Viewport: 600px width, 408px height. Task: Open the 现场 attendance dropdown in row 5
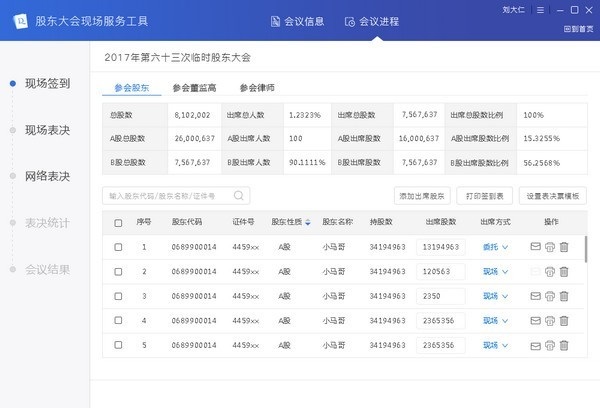(x=495, y=345)
